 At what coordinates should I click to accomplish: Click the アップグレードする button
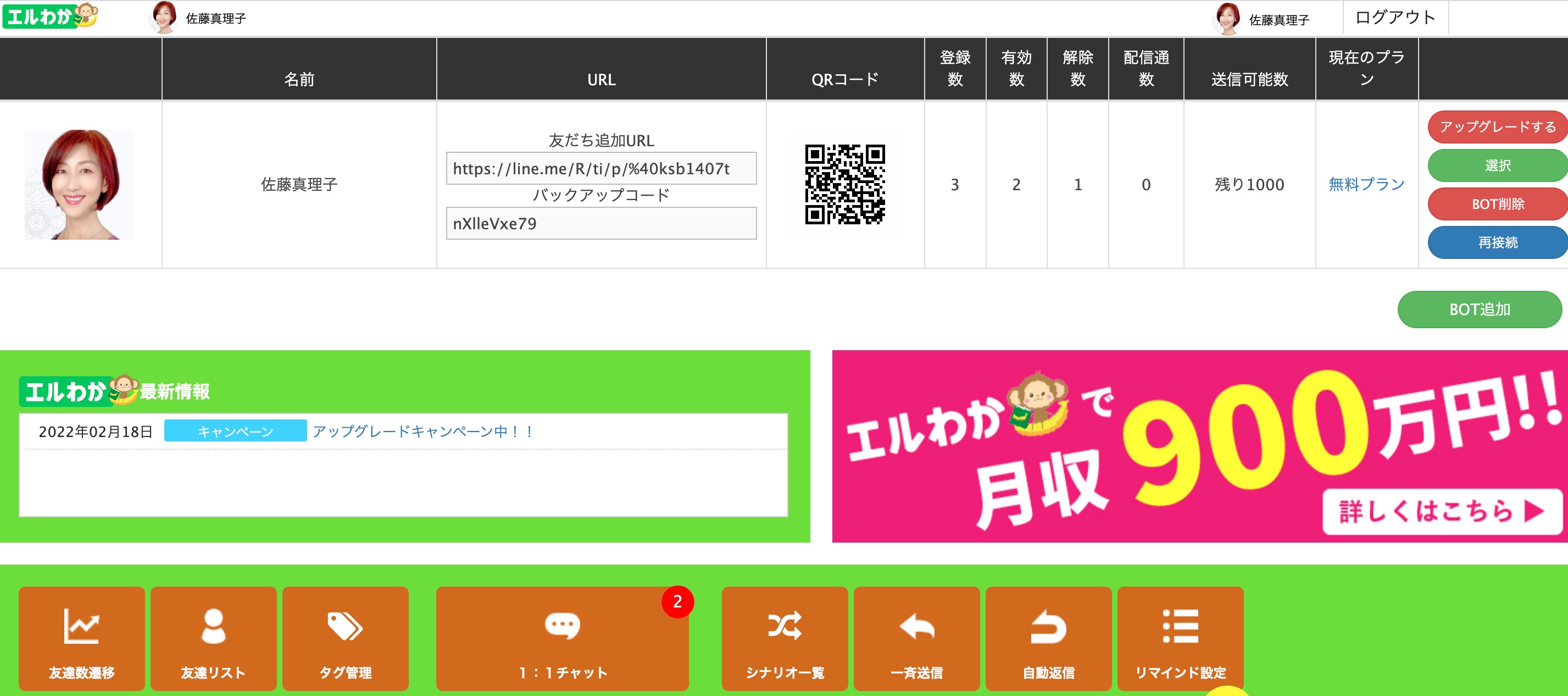[x=1497, y=126]
